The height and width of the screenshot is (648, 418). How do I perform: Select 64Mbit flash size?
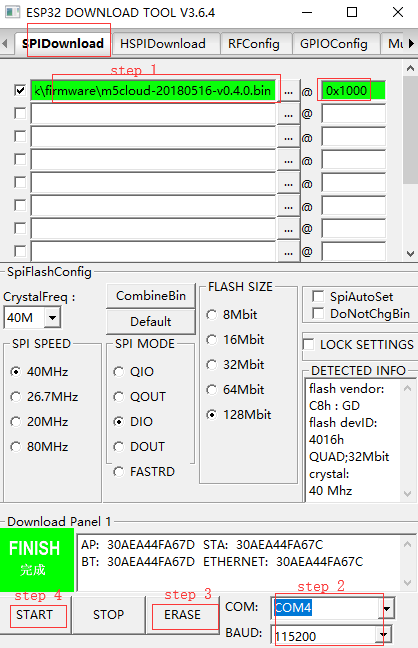click(212, 389)
